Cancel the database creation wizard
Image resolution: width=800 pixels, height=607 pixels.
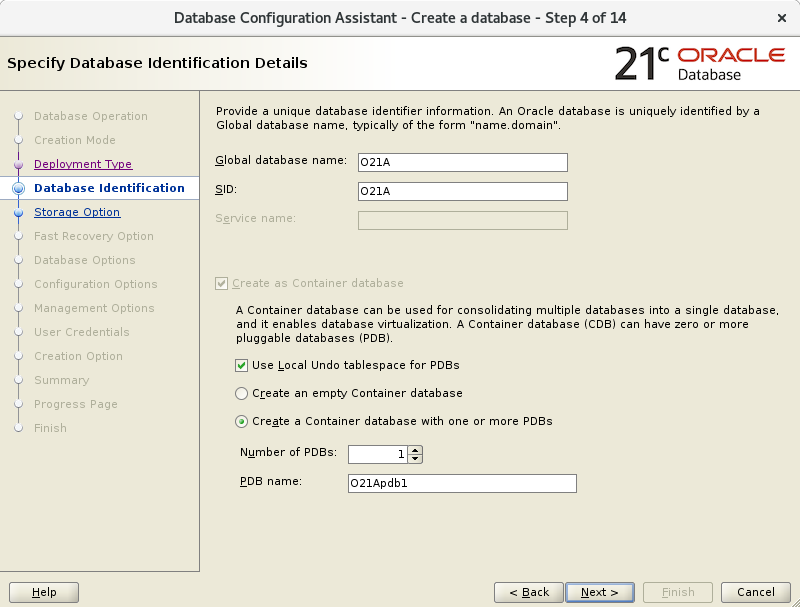click(x=755, y=592)
